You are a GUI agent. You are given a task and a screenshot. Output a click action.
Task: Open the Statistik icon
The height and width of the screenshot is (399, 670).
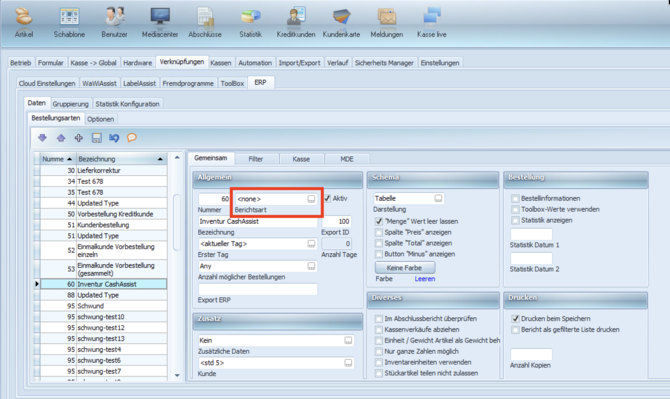[250, 17]
